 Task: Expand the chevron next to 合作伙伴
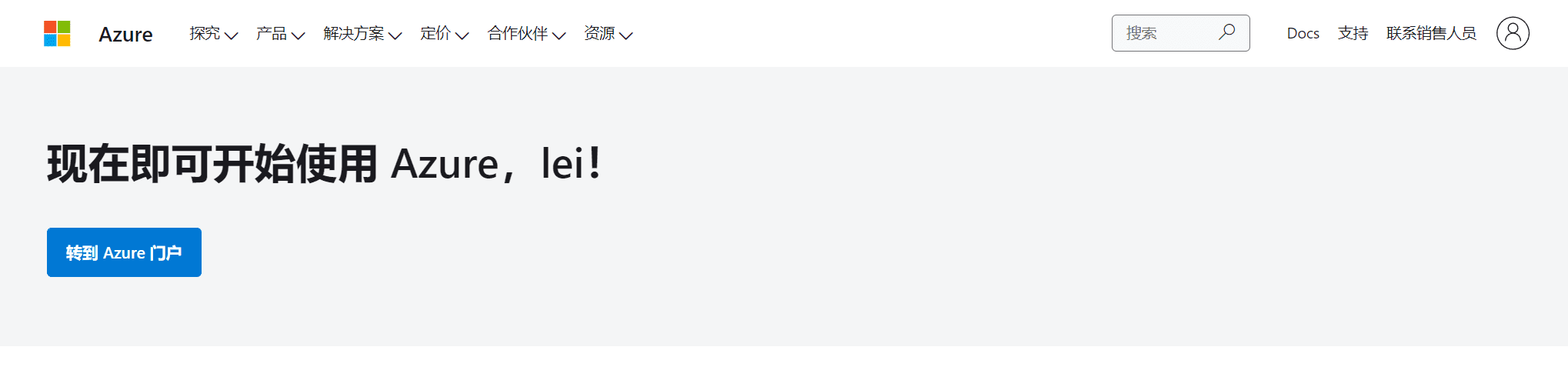click(559, 35)
